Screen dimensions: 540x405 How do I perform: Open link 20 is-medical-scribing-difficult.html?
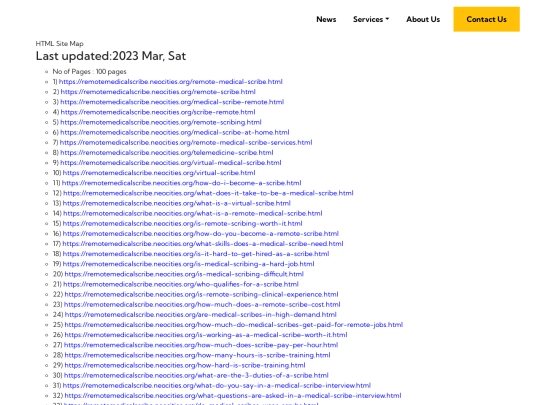coord(184,274)
